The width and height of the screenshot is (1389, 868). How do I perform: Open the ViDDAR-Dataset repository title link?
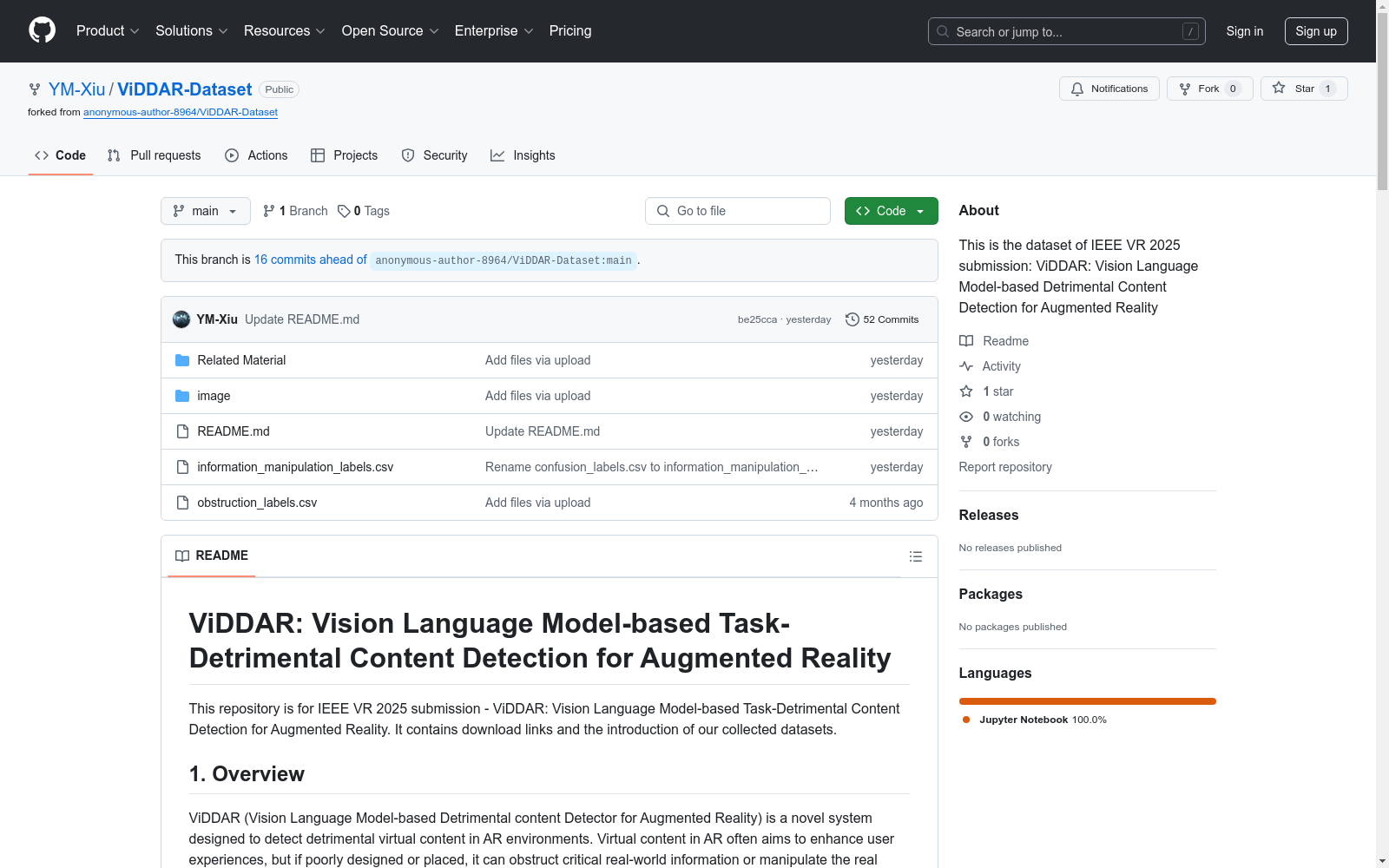(185, 89)
